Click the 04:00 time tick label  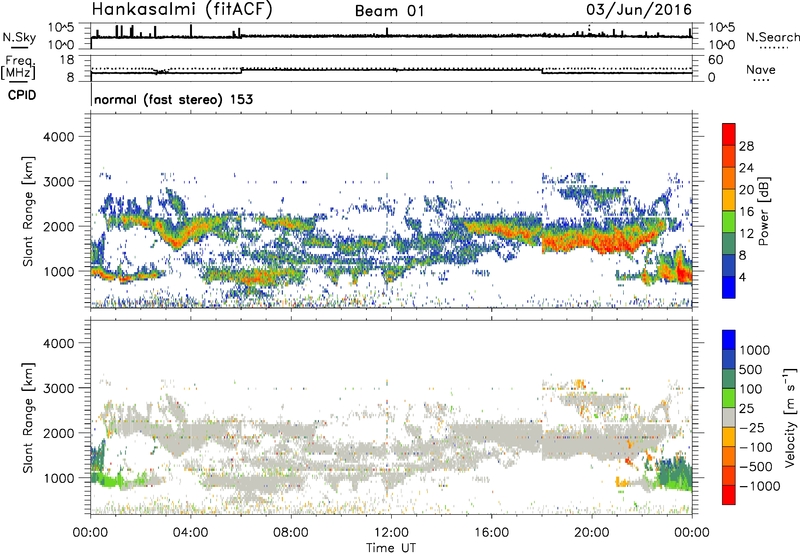[191, 533]
